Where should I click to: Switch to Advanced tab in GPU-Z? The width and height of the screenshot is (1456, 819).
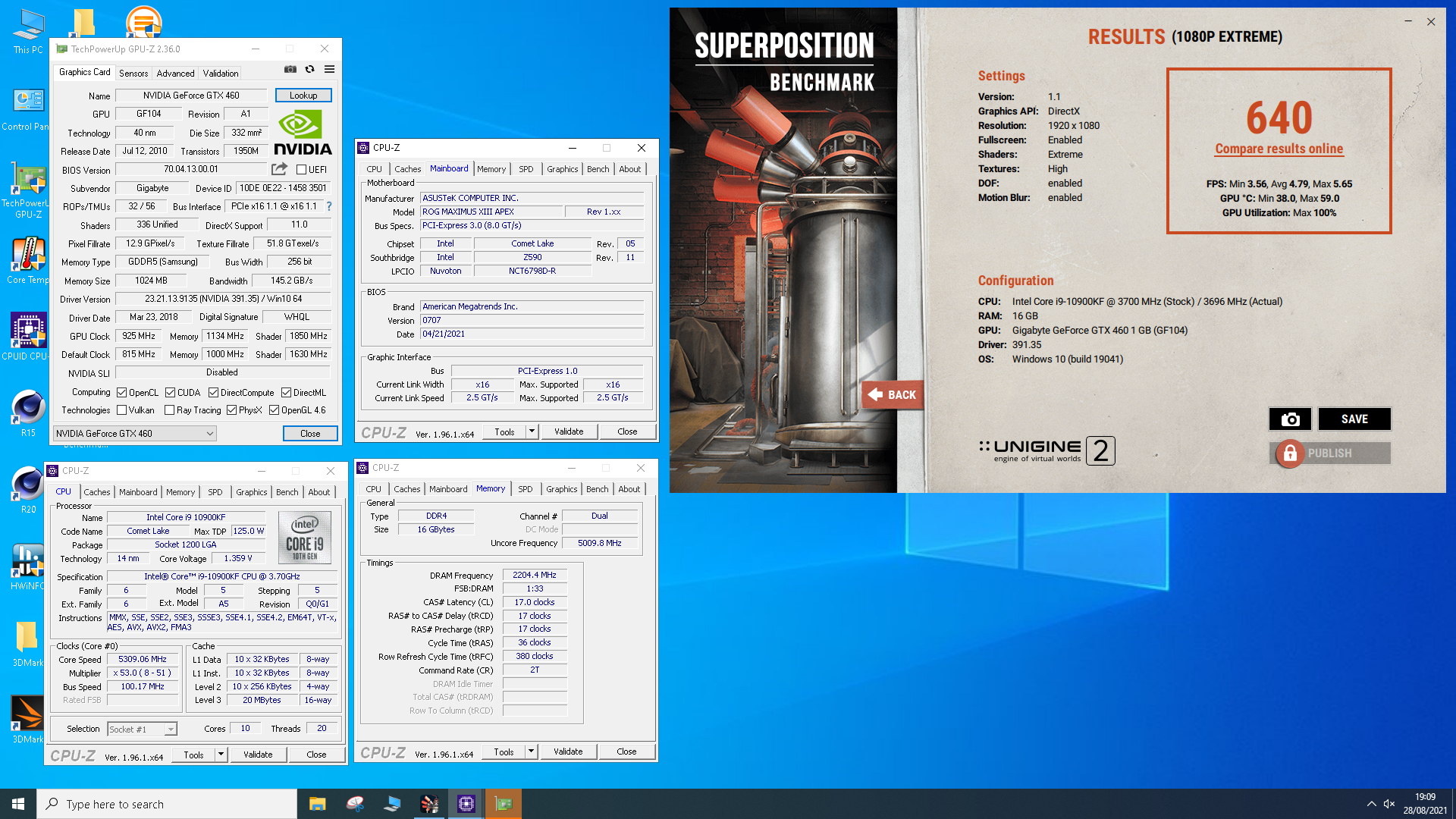click(x=175, y=74)
